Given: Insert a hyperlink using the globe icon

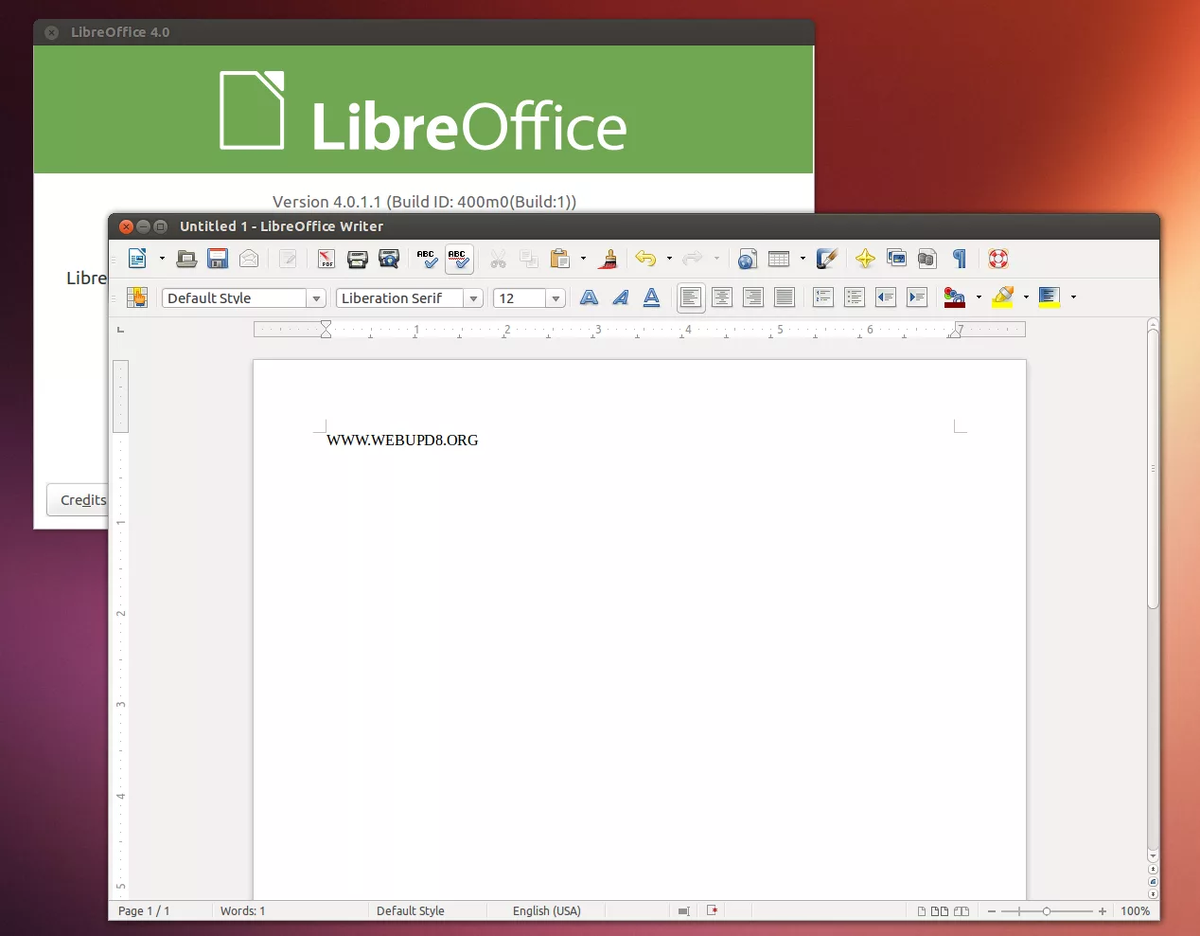Looking at the screenshot, I should coord(747,258).
